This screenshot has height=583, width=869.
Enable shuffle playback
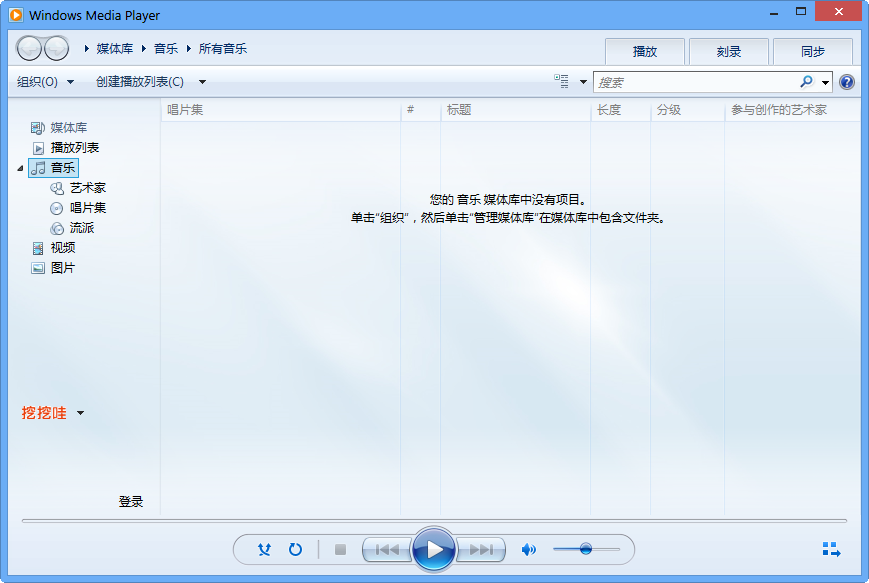tap(264, 549)
